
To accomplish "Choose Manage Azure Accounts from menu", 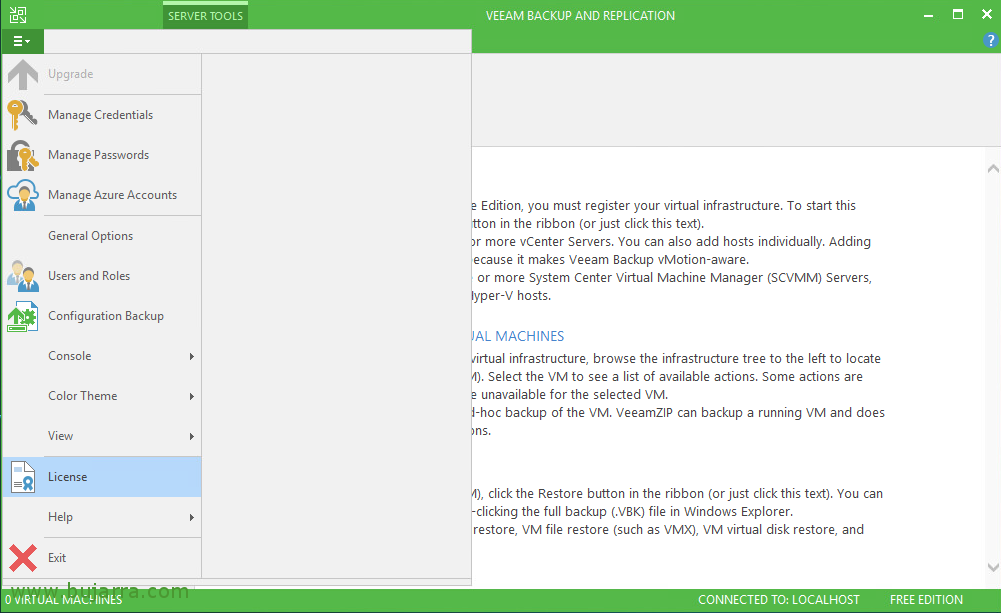I will pos(102,195).
